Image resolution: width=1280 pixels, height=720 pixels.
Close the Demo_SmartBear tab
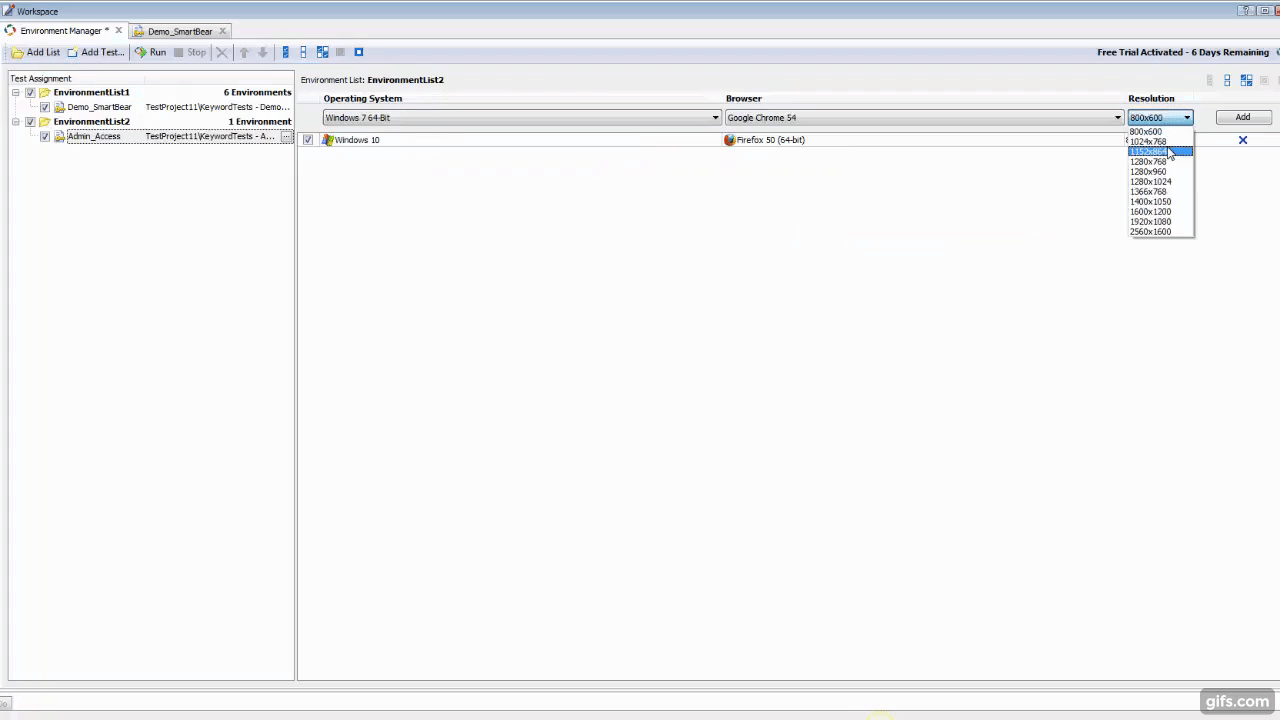222,31
